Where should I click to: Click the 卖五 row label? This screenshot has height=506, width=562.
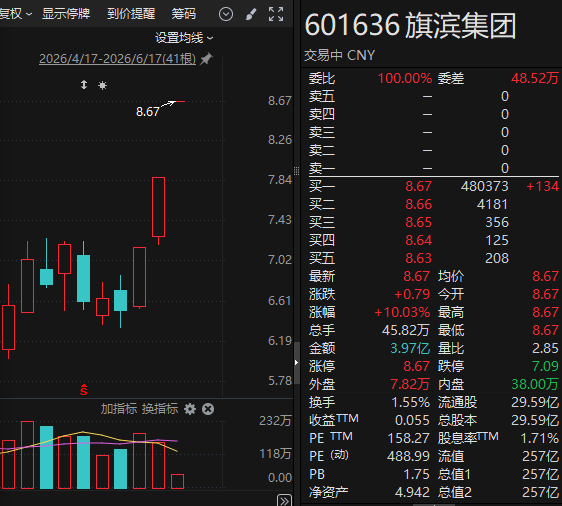coord(322,96)
